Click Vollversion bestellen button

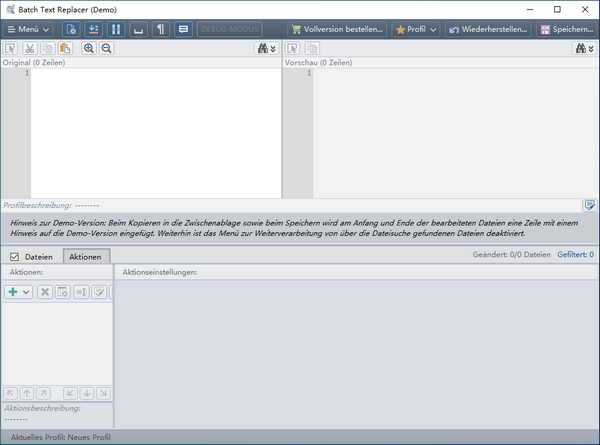pos(336,30)
